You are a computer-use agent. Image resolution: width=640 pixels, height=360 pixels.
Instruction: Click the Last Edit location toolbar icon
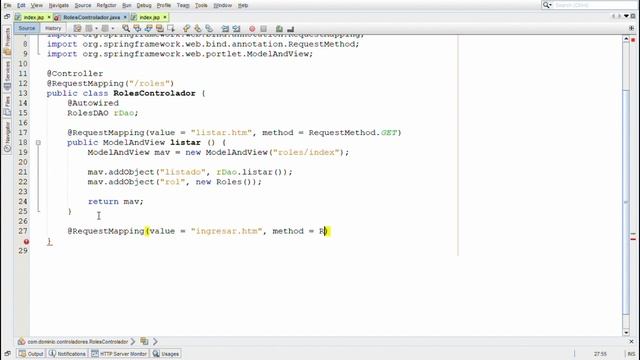pyautogui.click(x=77, y=29)
